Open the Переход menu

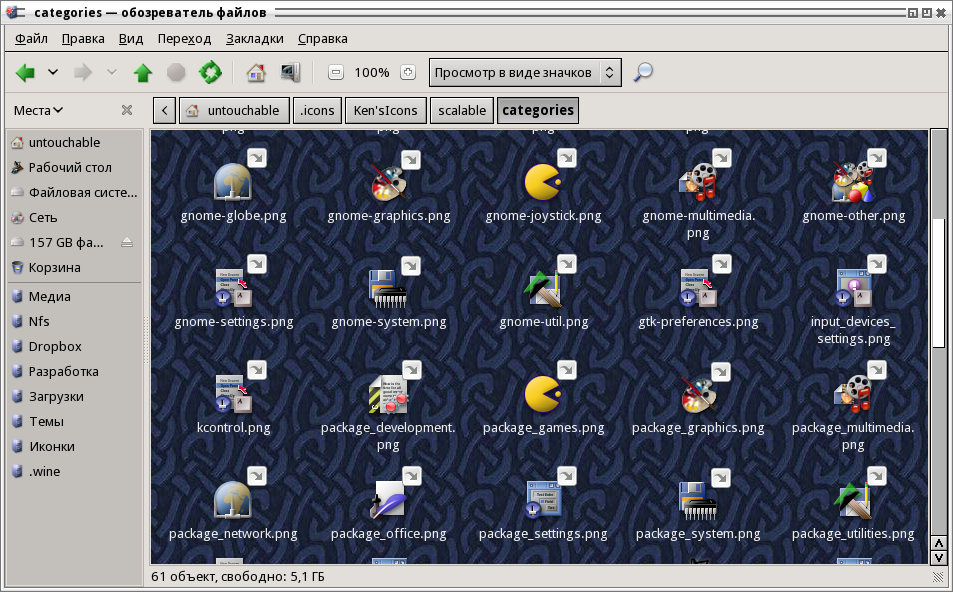pos(184,38)
